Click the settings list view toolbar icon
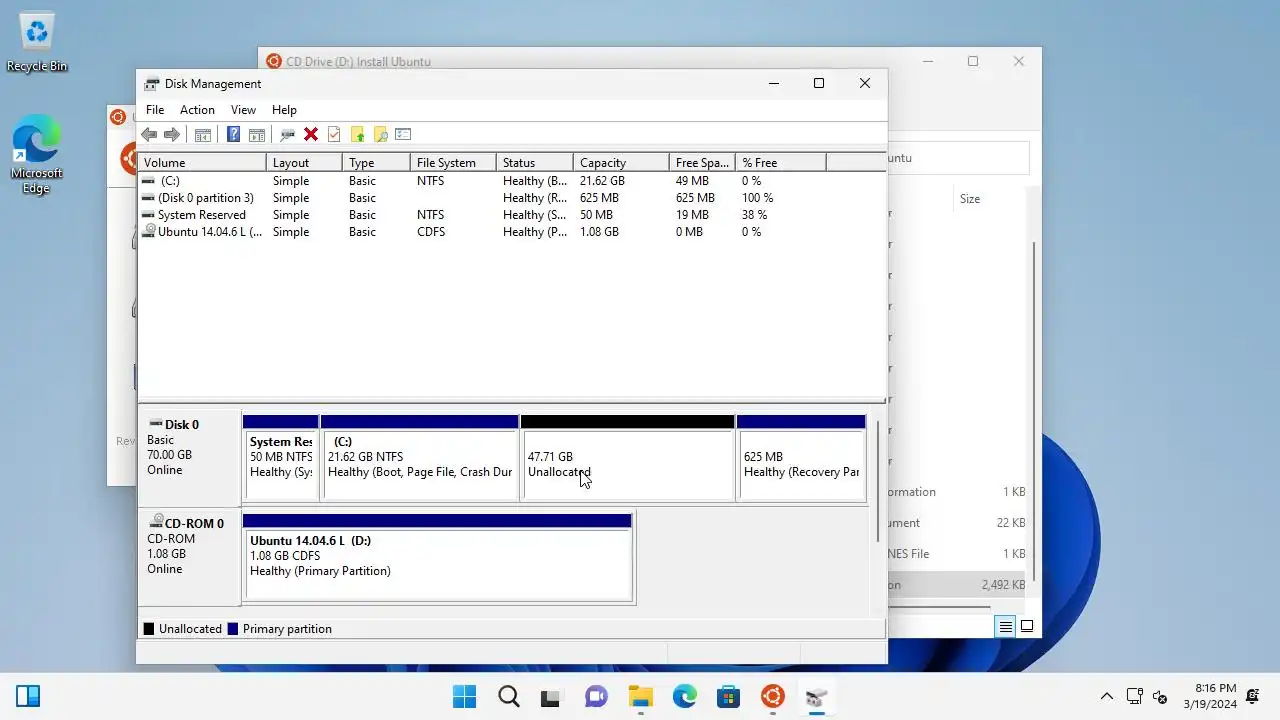 (x=403, y=134)
